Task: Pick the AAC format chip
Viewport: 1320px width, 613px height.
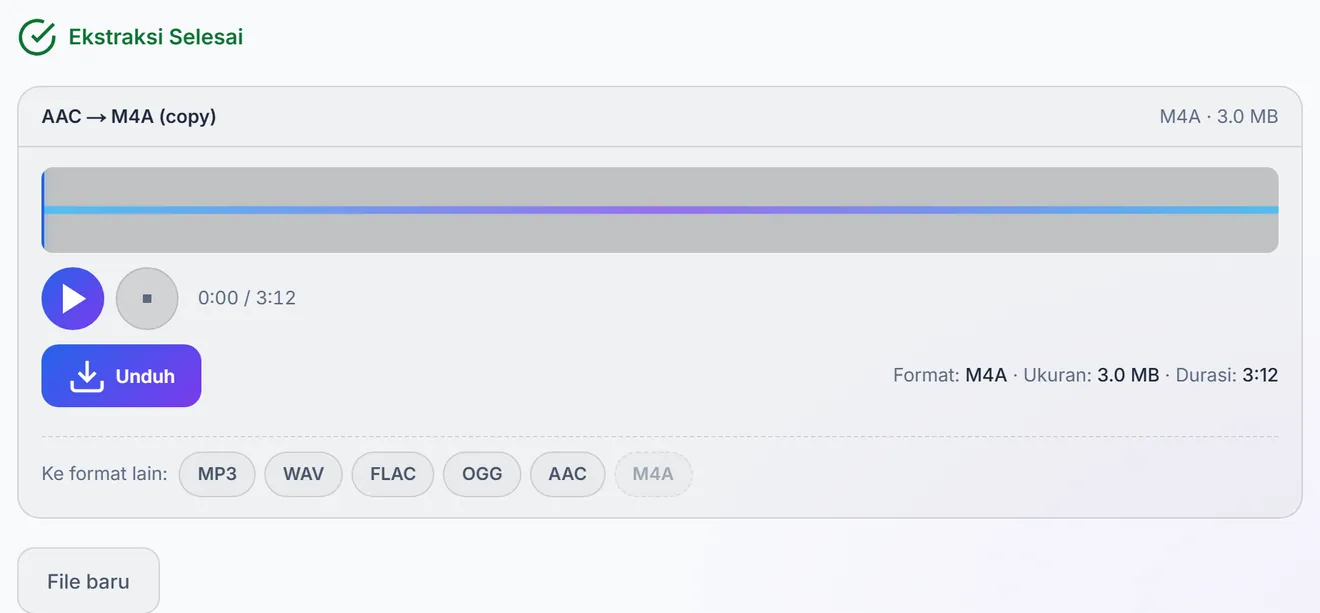Action: point(567,474)
